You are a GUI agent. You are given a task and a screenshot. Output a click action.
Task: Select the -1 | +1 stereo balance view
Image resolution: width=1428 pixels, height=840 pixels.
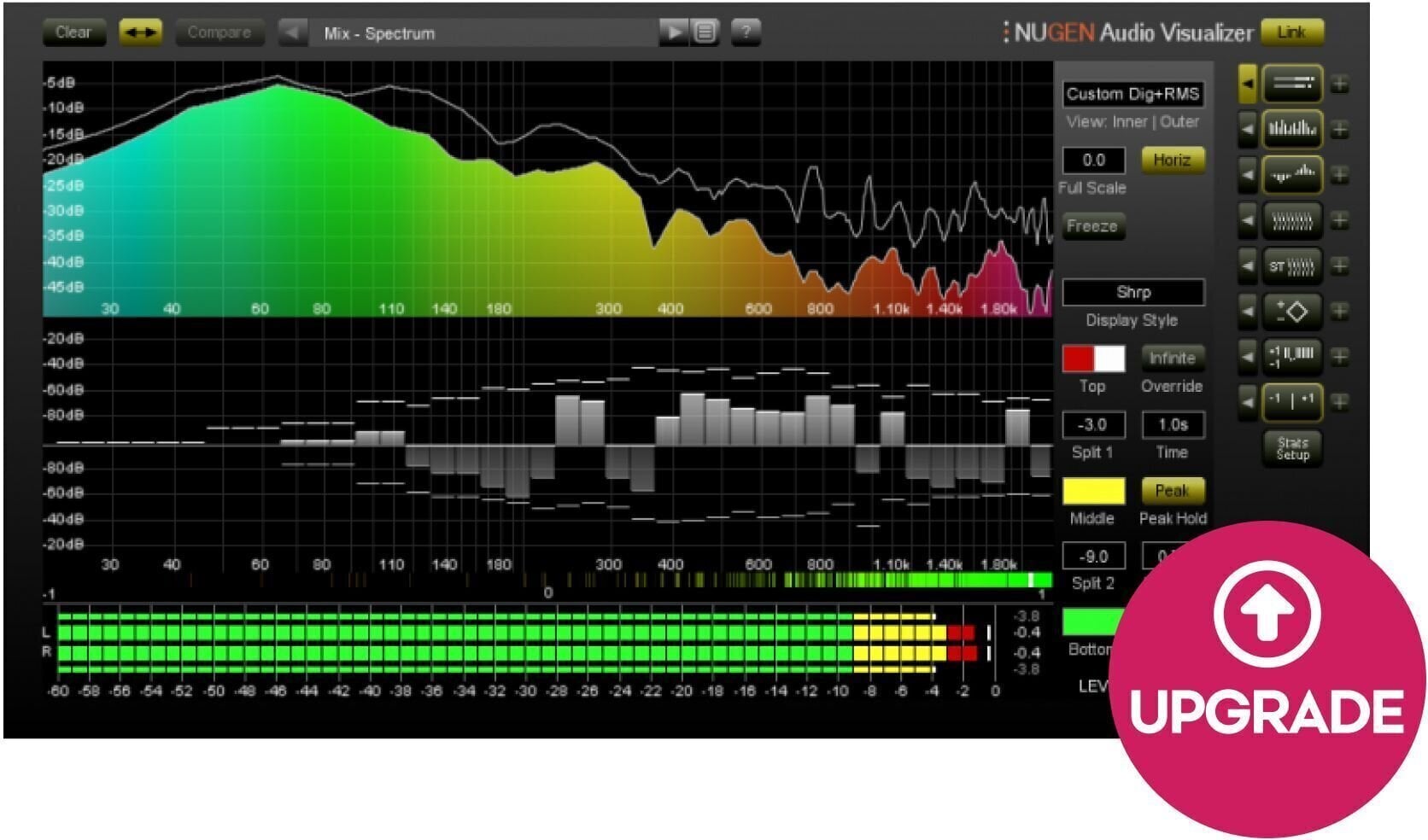click(x=1292, y=401)
